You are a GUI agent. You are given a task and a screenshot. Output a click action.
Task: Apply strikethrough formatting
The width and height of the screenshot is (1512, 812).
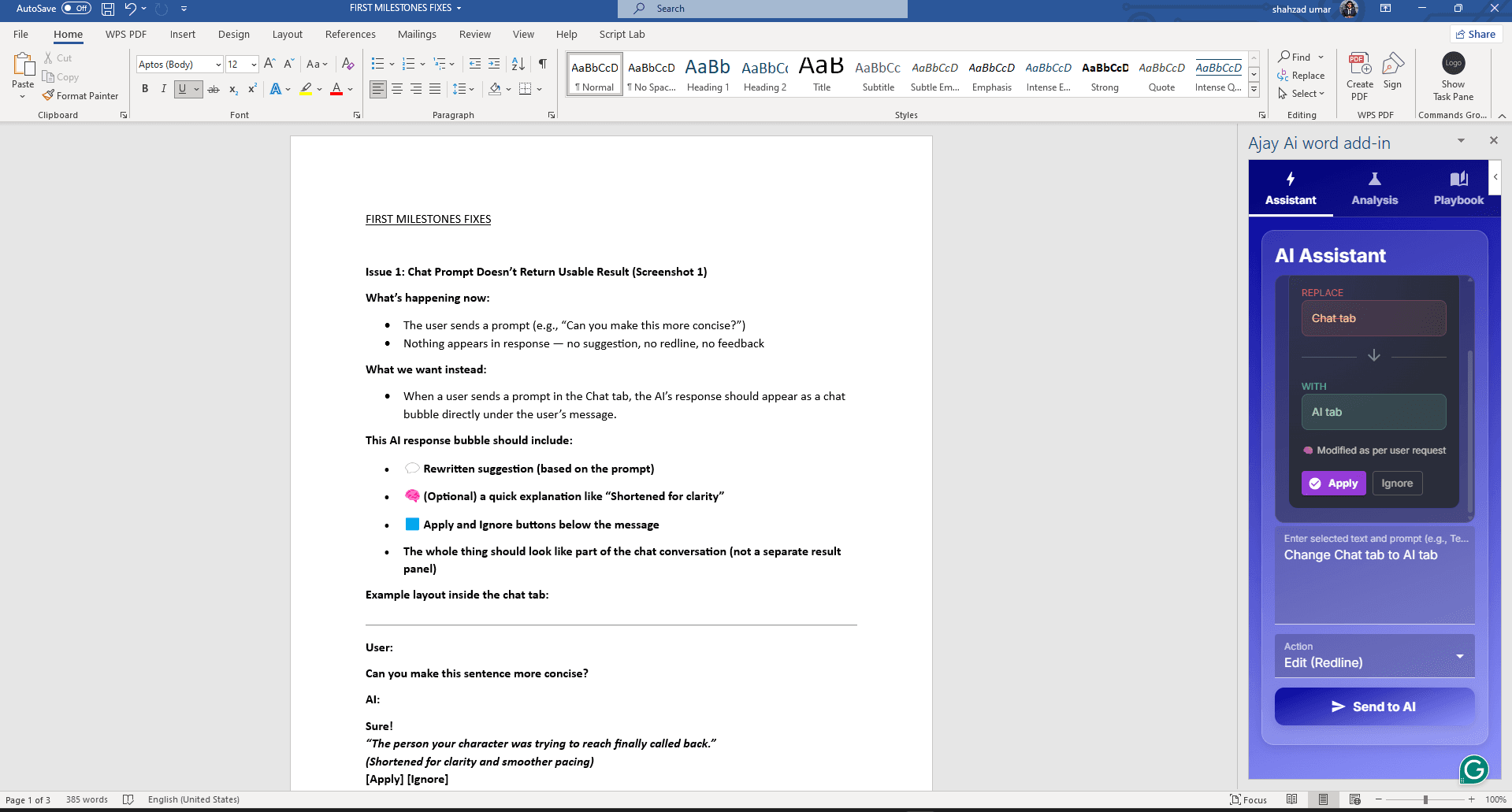214,89
